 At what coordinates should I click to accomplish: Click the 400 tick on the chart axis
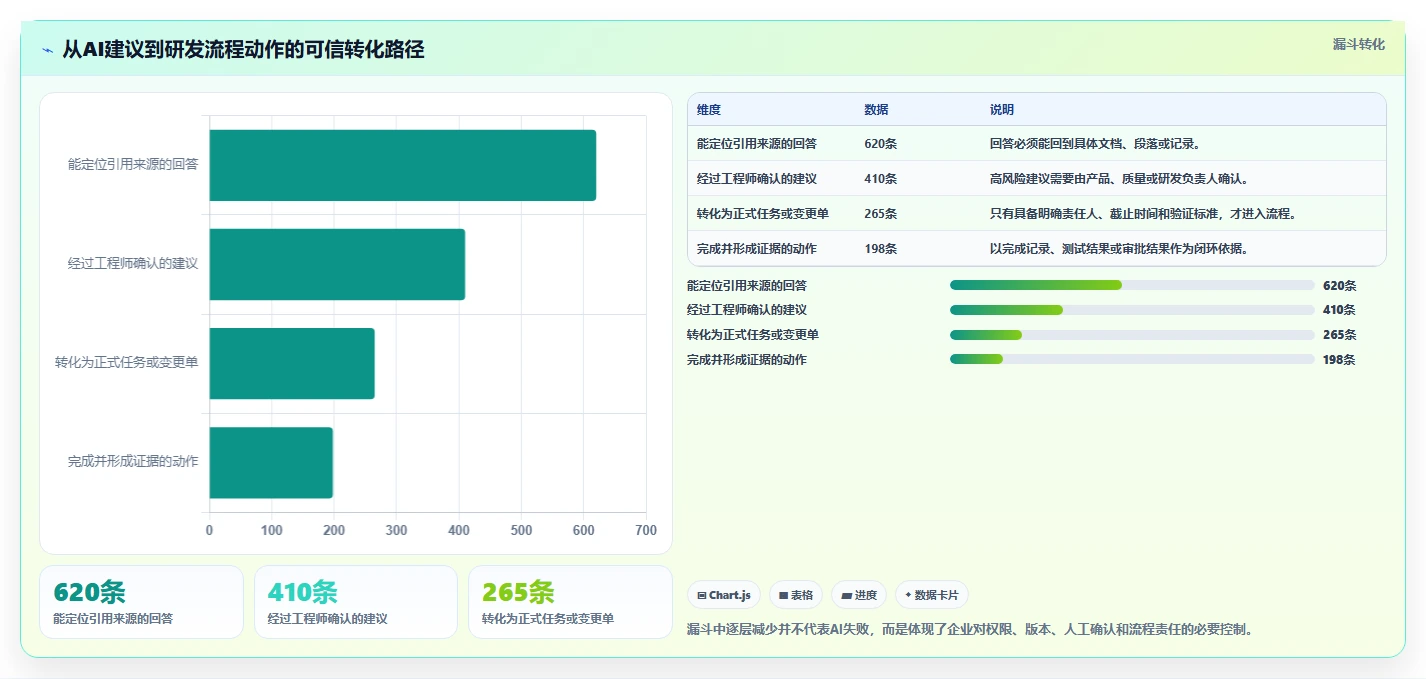[459, 531]
